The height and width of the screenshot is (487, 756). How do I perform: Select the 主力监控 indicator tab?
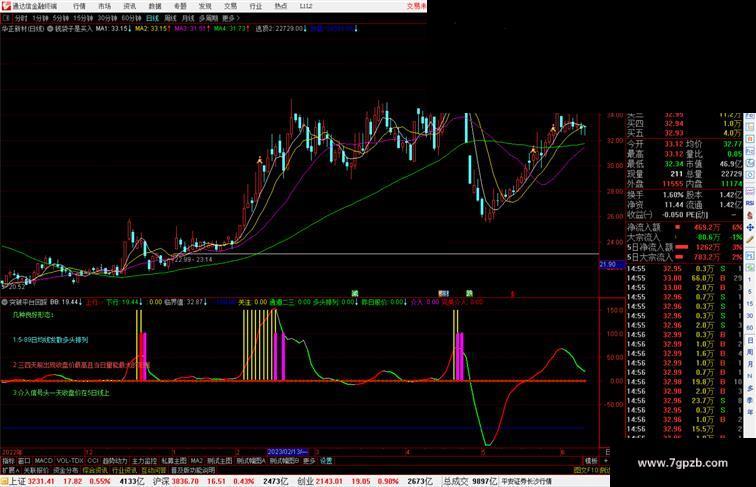(145, 461)
